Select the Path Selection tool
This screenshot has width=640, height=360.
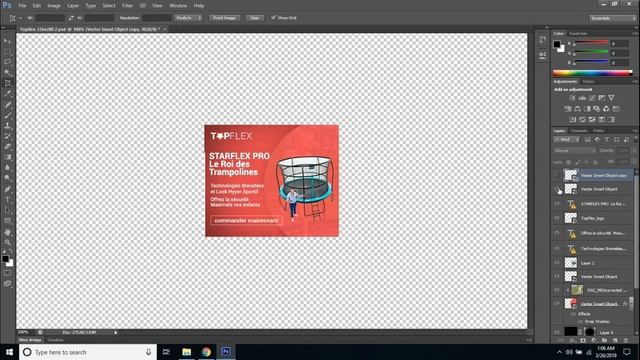point(7,210)
